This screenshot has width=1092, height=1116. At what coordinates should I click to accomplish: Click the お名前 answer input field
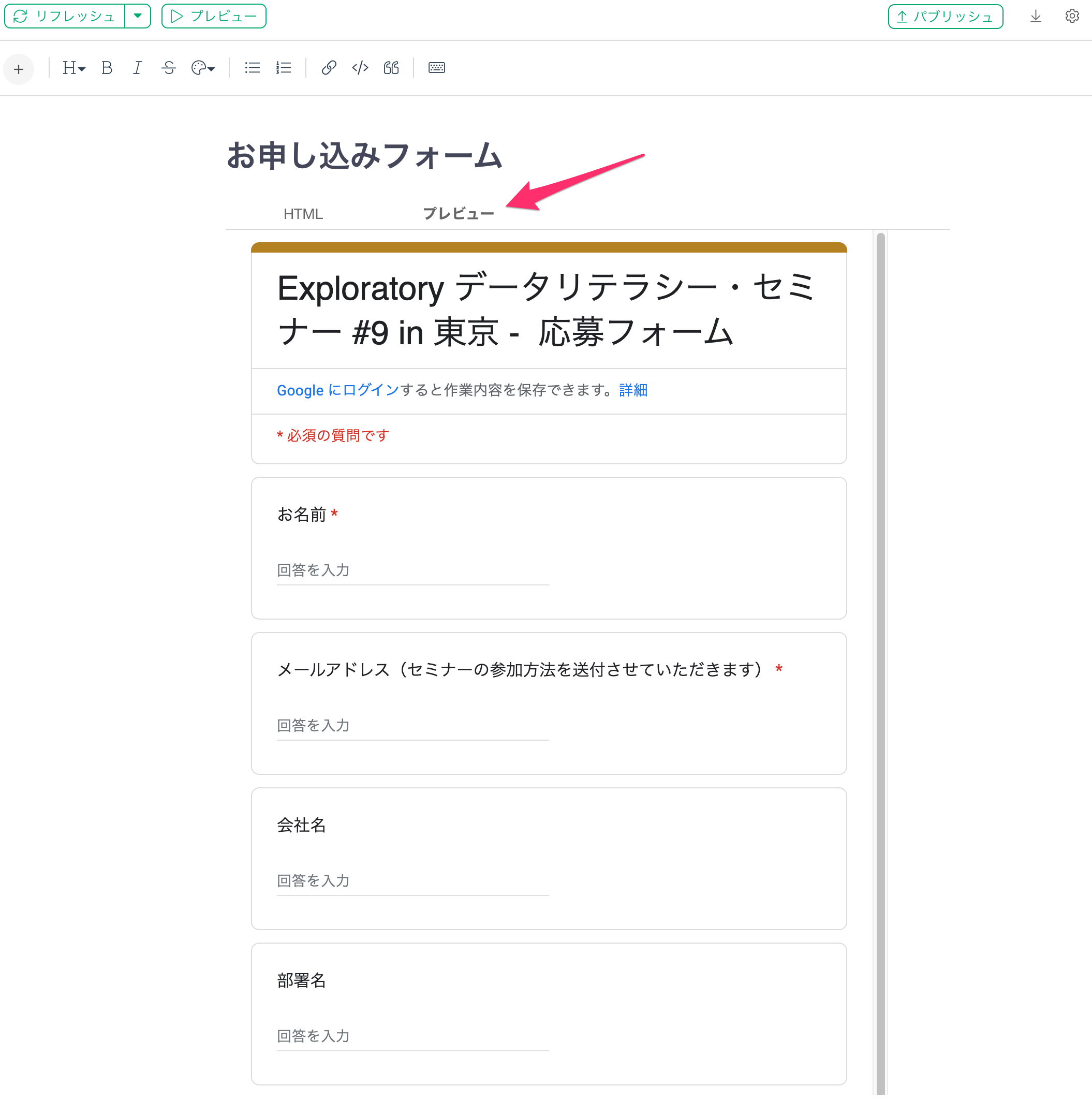[412, 570]
